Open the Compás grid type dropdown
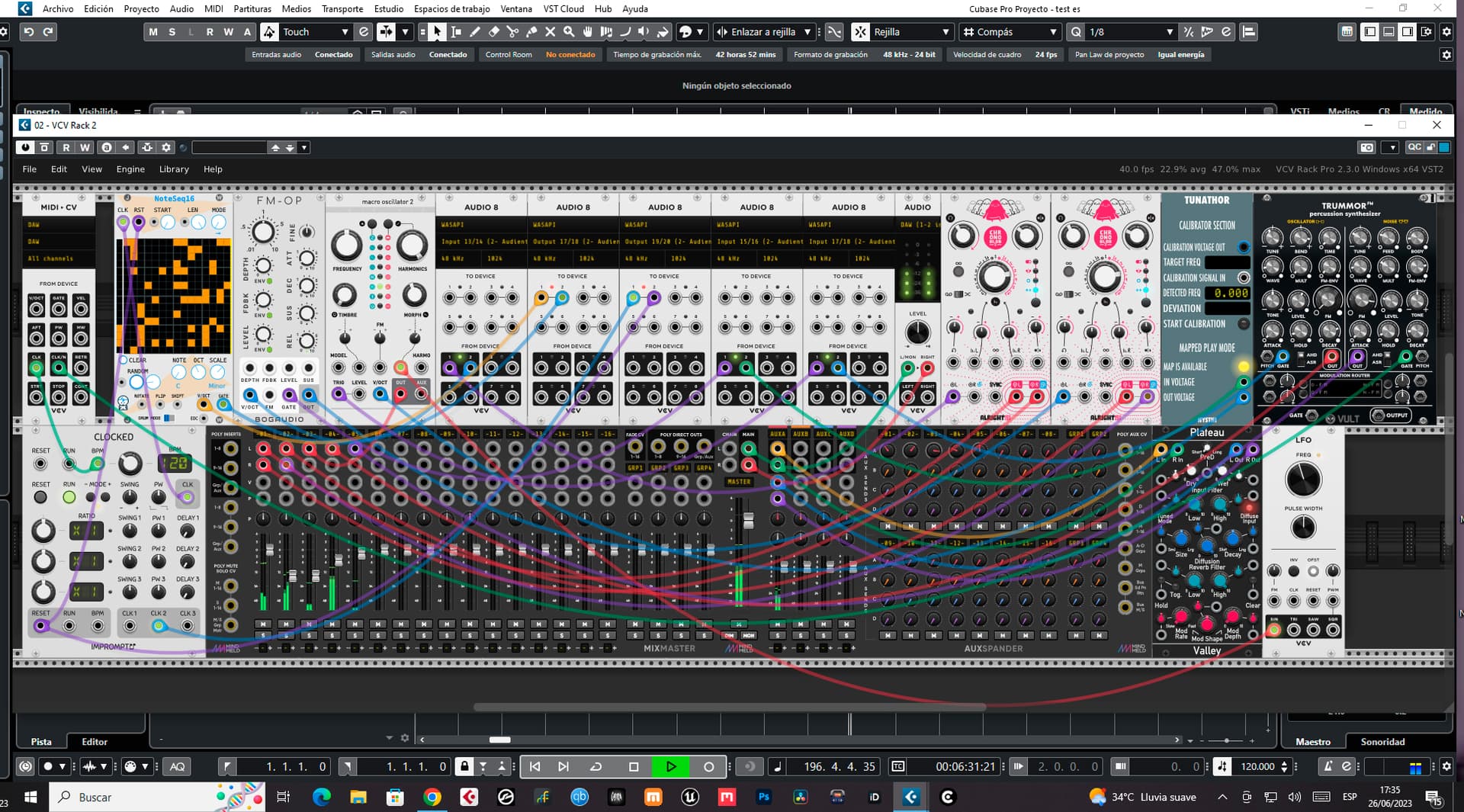 pos(1053,32)
